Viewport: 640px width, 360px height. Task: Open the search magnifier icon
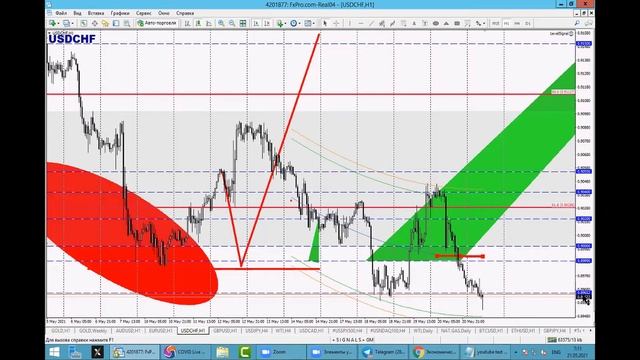coord(577,23)
